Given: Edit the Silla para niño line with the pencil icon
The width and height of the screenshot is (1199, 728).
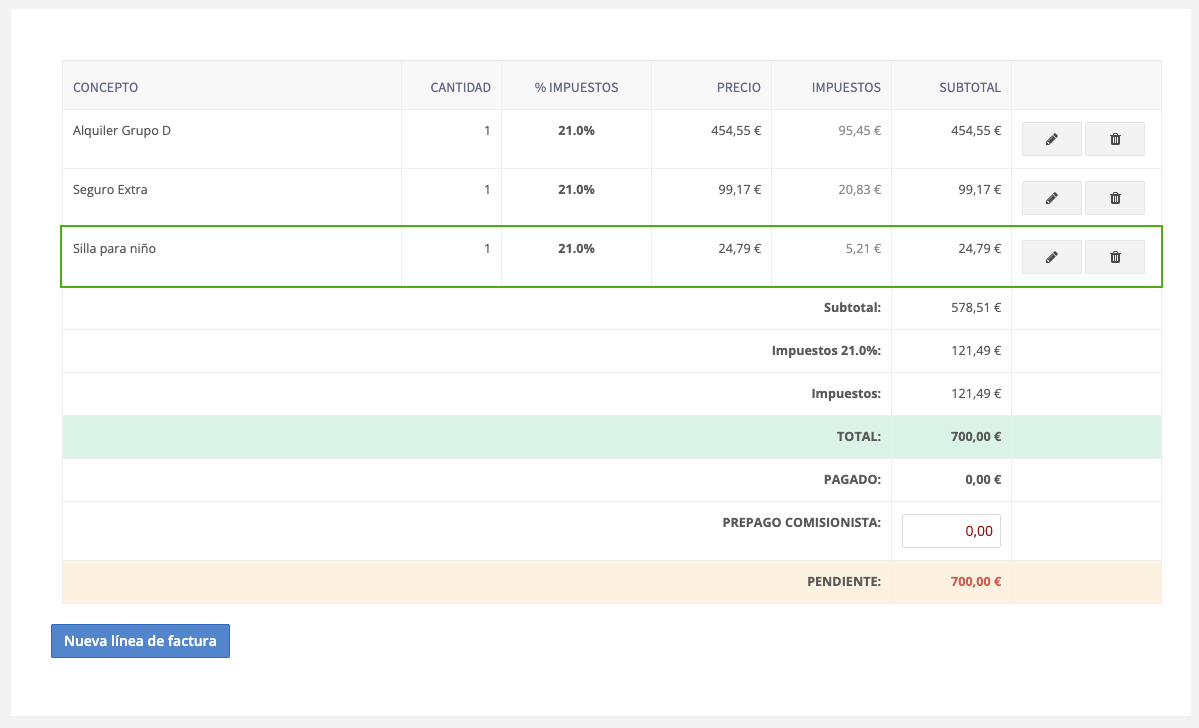Looking at the screenshot, I should [x=1051, y=257].
